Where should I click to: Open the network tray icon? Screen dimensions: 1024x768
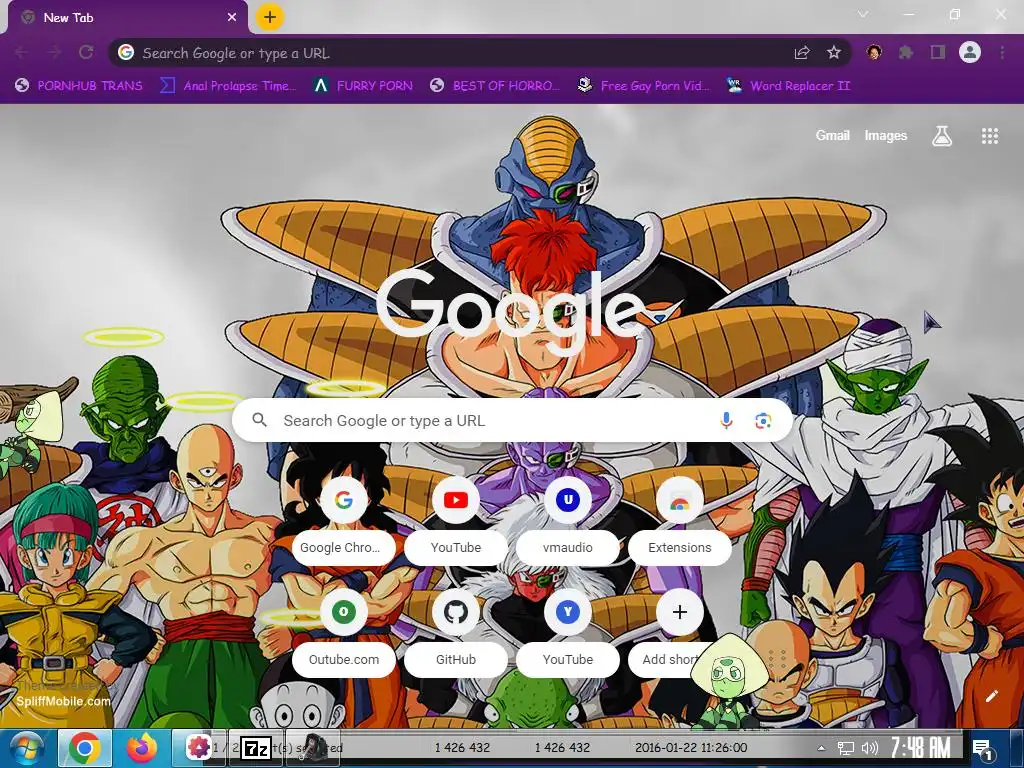[x=846, y=748]
